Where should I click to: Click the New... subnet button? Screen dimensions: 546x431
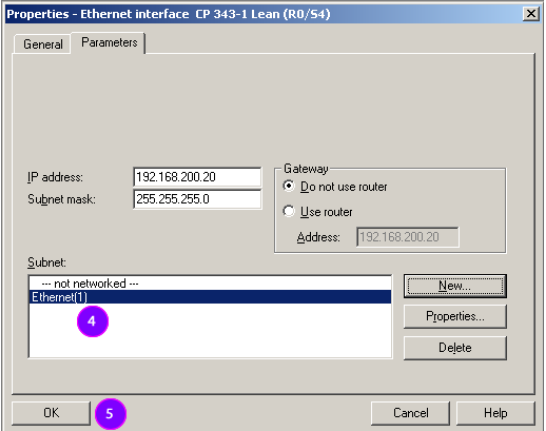(x=455, y=286)
